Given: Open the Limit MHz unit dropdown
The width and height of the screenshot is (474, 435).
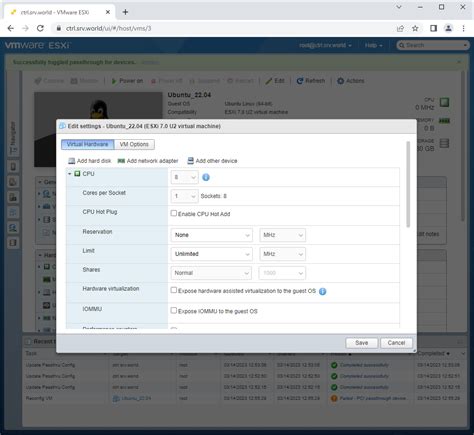Looking at the screenshot, I should [x=283, y=254].
